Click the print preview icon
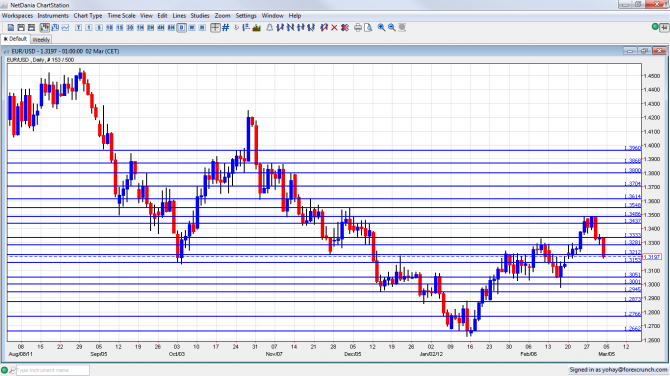Viewport: 670px width, 376px height. pos(368,28)
